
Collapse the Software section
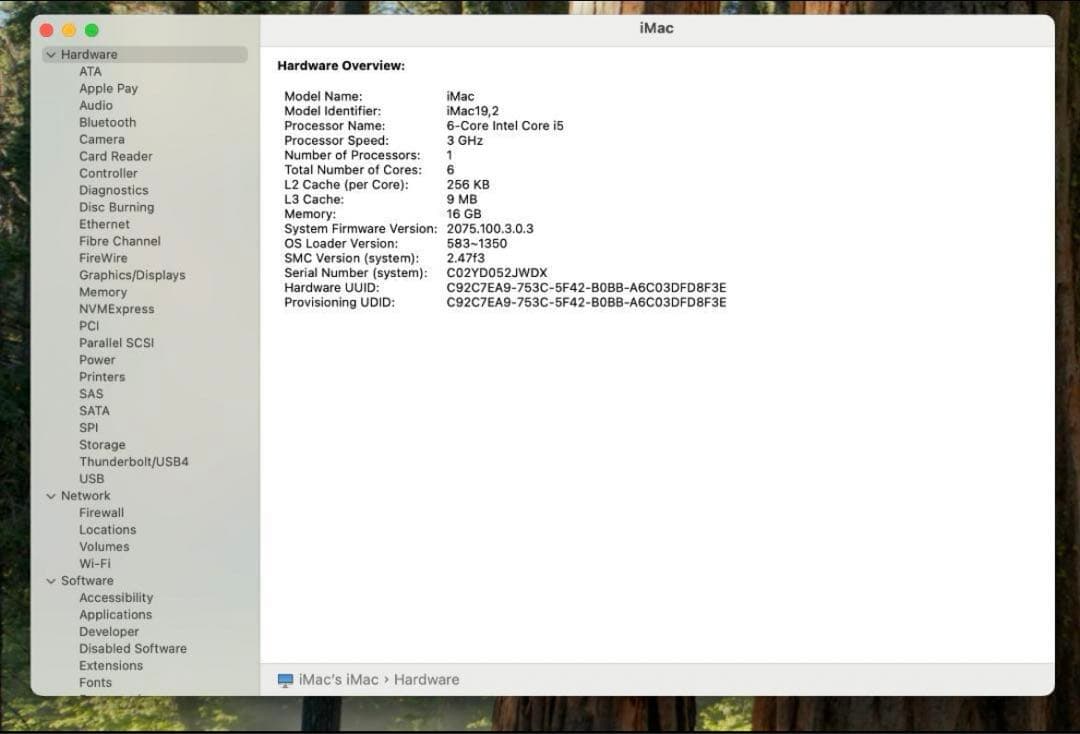coord(51,580)
